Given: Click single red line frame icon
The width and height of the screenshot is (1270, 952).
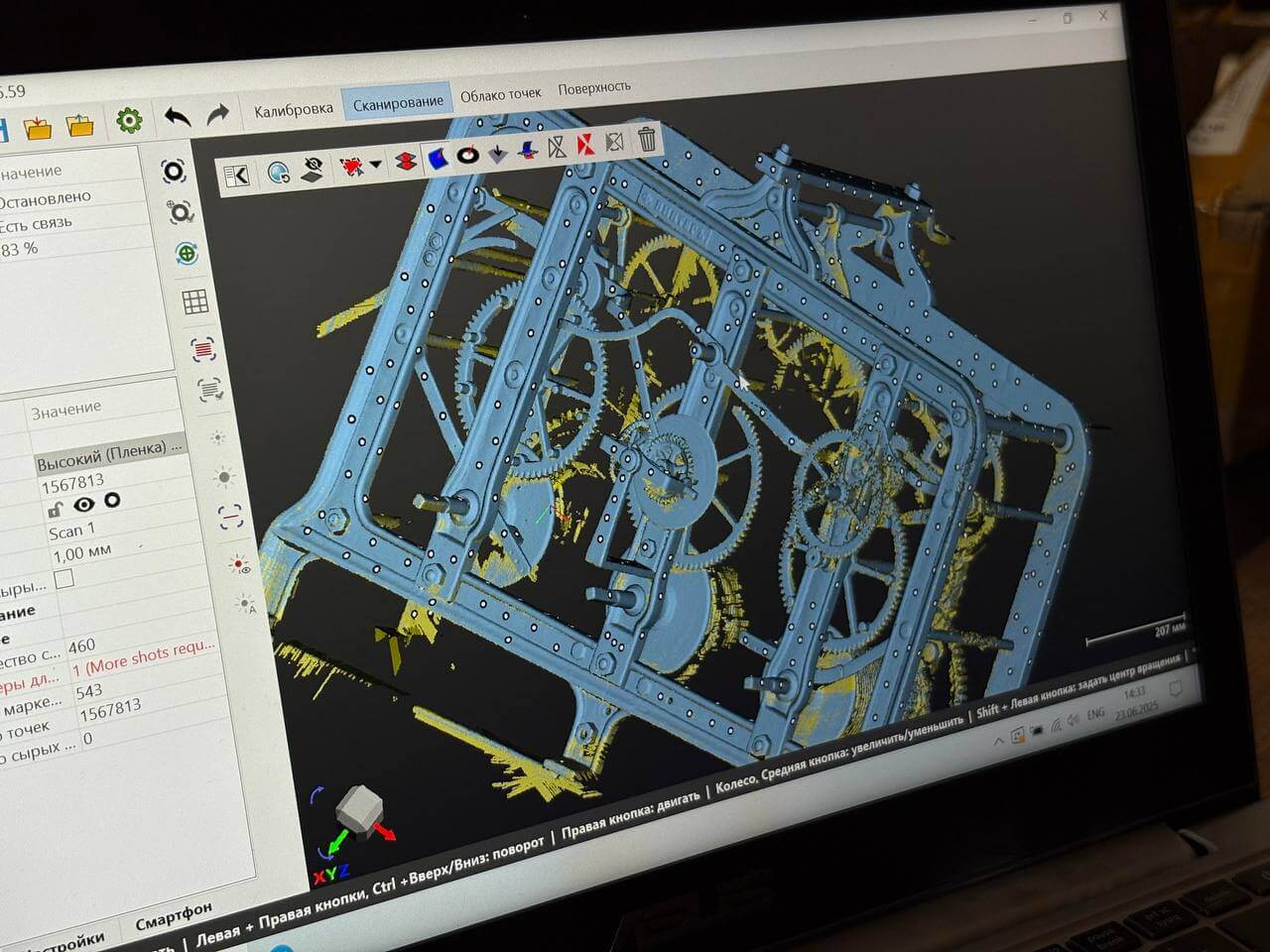Looking at the screenshot, I should click(230, 517).
